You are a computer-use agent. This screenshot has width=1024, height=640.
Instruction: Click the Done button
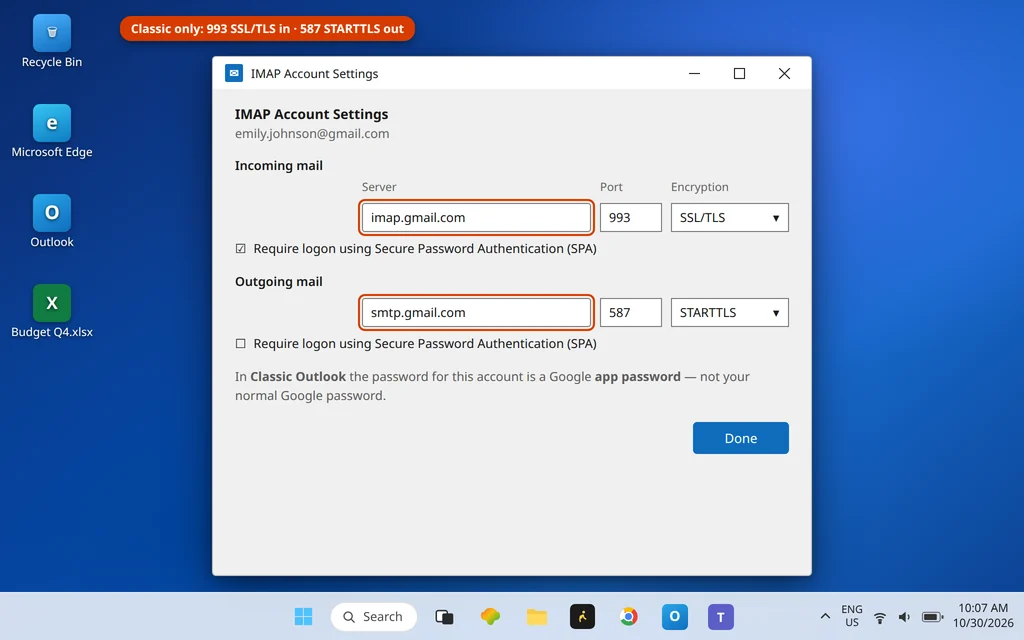(x=741, y=438)
